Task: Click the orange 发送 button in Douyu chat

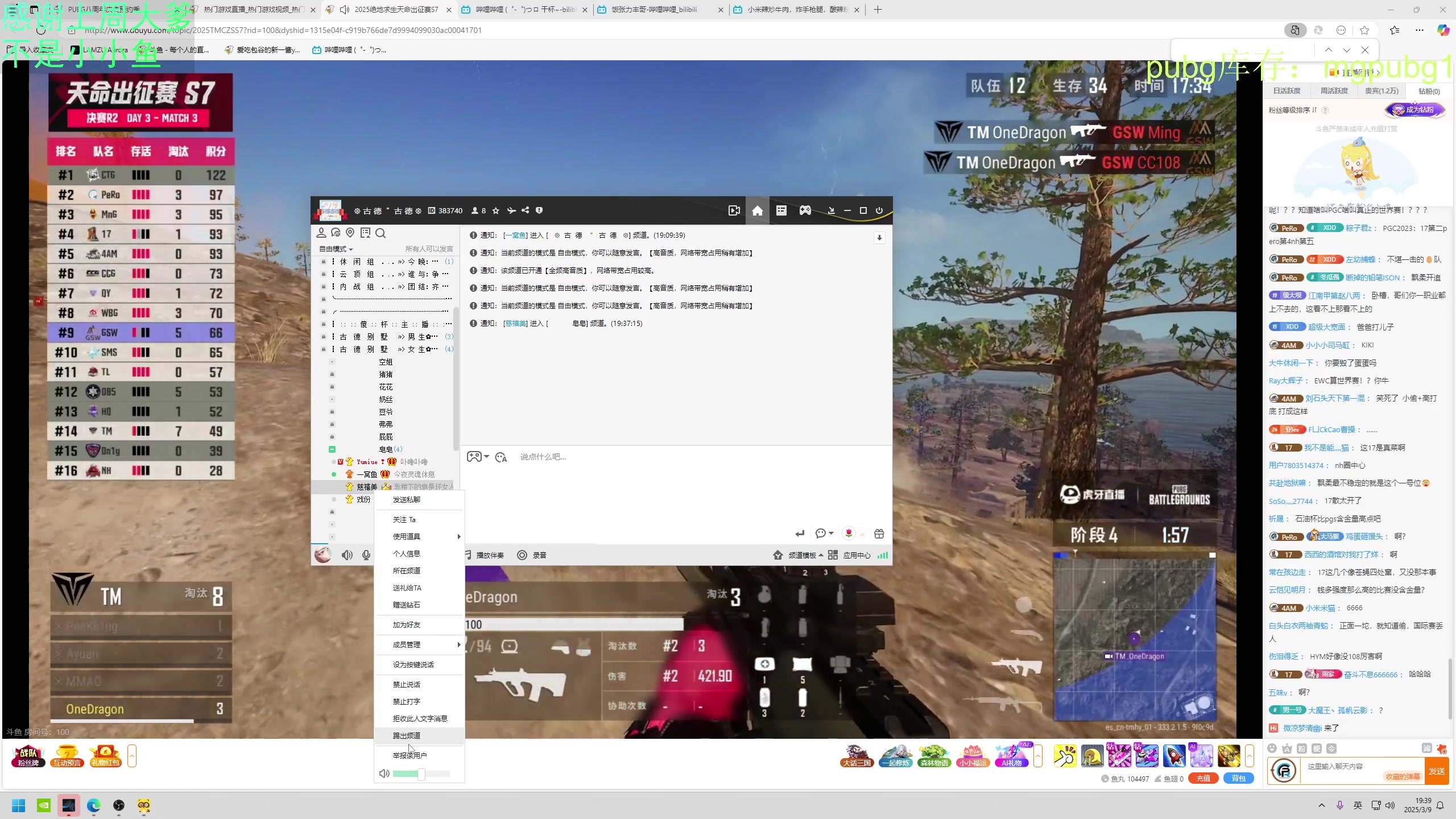Action: tap(1437, 771)
